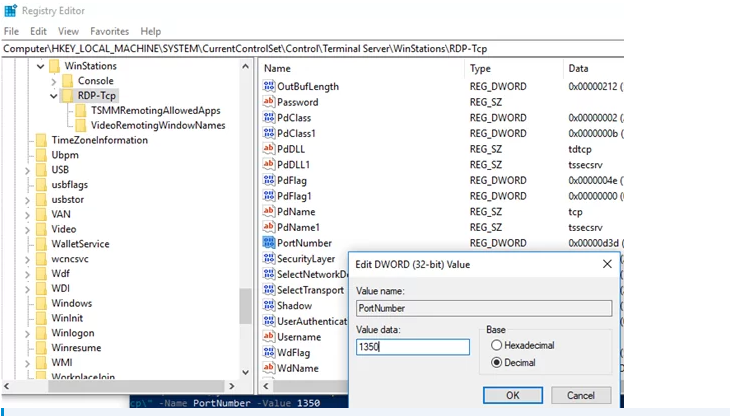Open the Edit menu
The image size is (744, 416).
38,32
